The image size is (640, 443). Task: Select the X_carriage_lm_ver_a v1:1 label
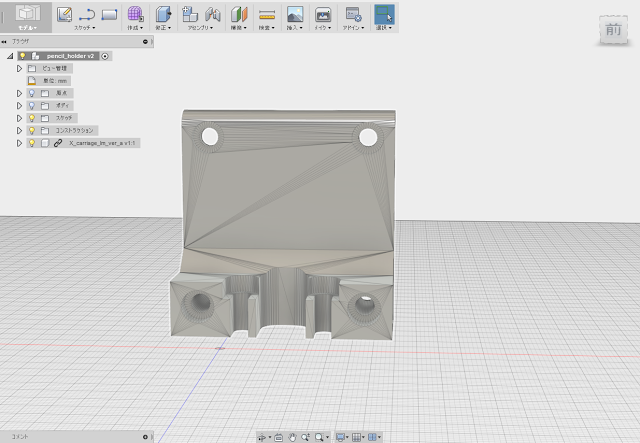coord(102,143)
